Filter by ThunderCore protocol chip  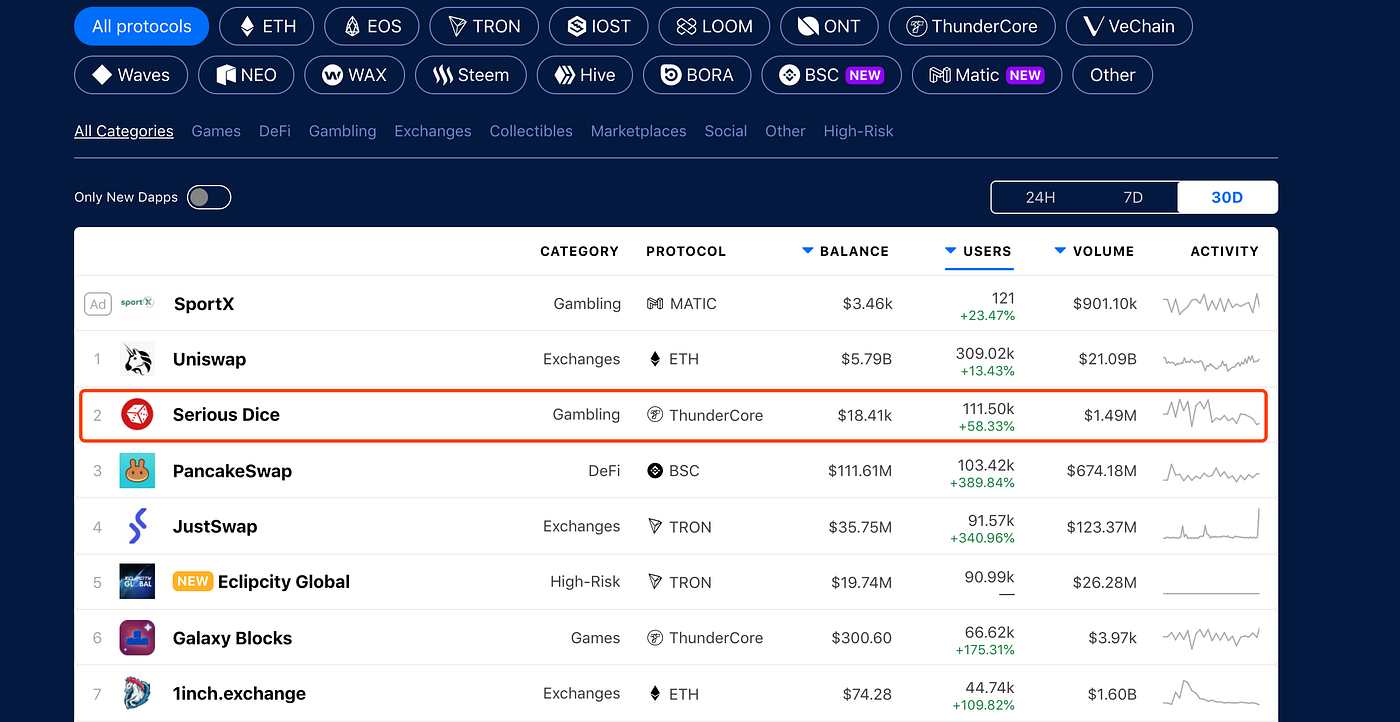pyautogui.click(x=972, y=27)
